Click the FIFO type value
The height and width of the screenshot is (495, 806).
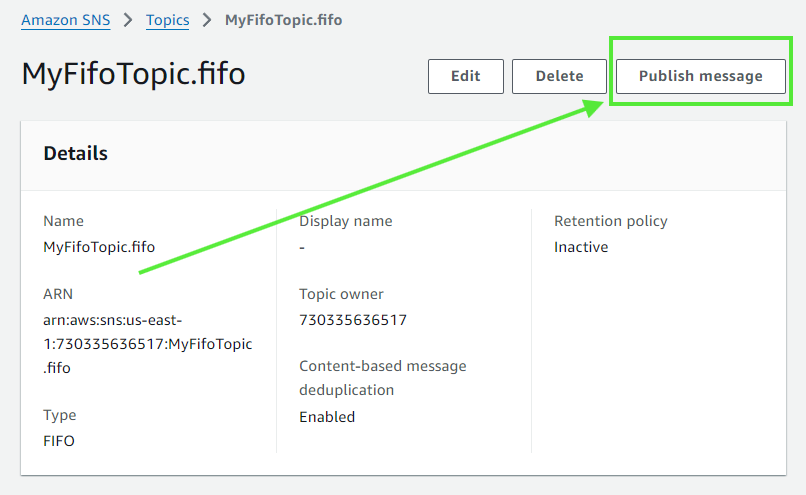click(x=59, y=441)
